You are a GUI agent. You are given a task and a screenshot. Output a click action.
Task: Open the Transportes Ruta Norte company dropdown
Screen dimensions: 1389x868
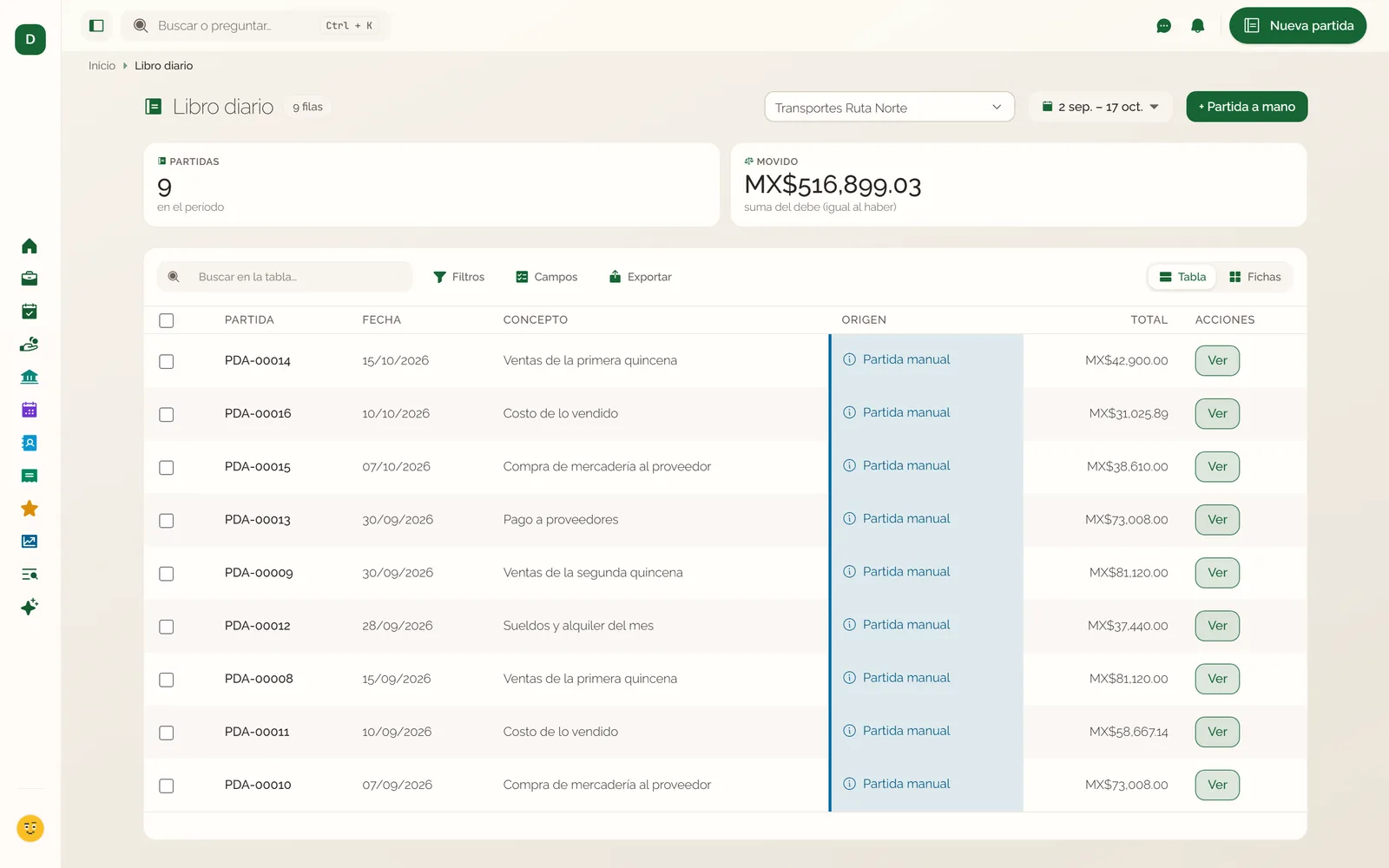(x=889, y=108)
